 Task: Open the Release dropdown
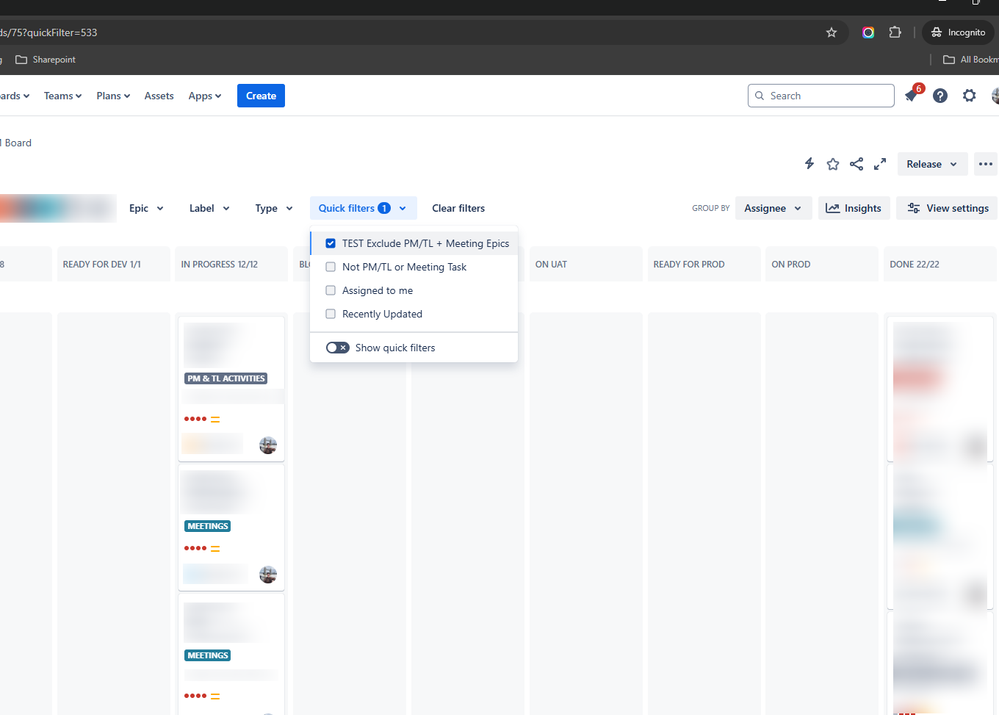point(932,164)
